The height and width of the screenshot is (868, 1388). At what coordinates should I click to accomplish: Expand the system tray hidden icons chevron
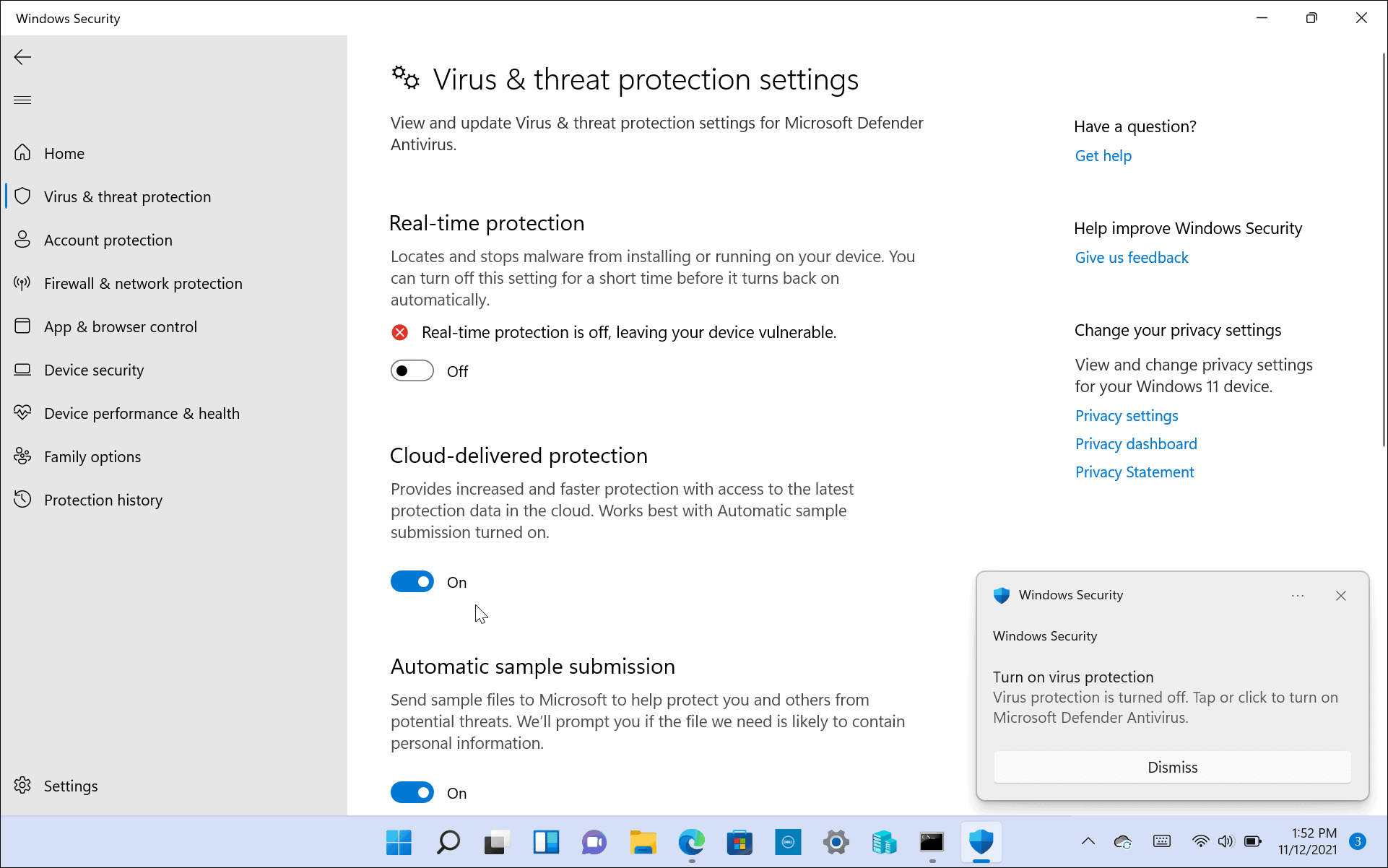click(x=1088, y=841)
